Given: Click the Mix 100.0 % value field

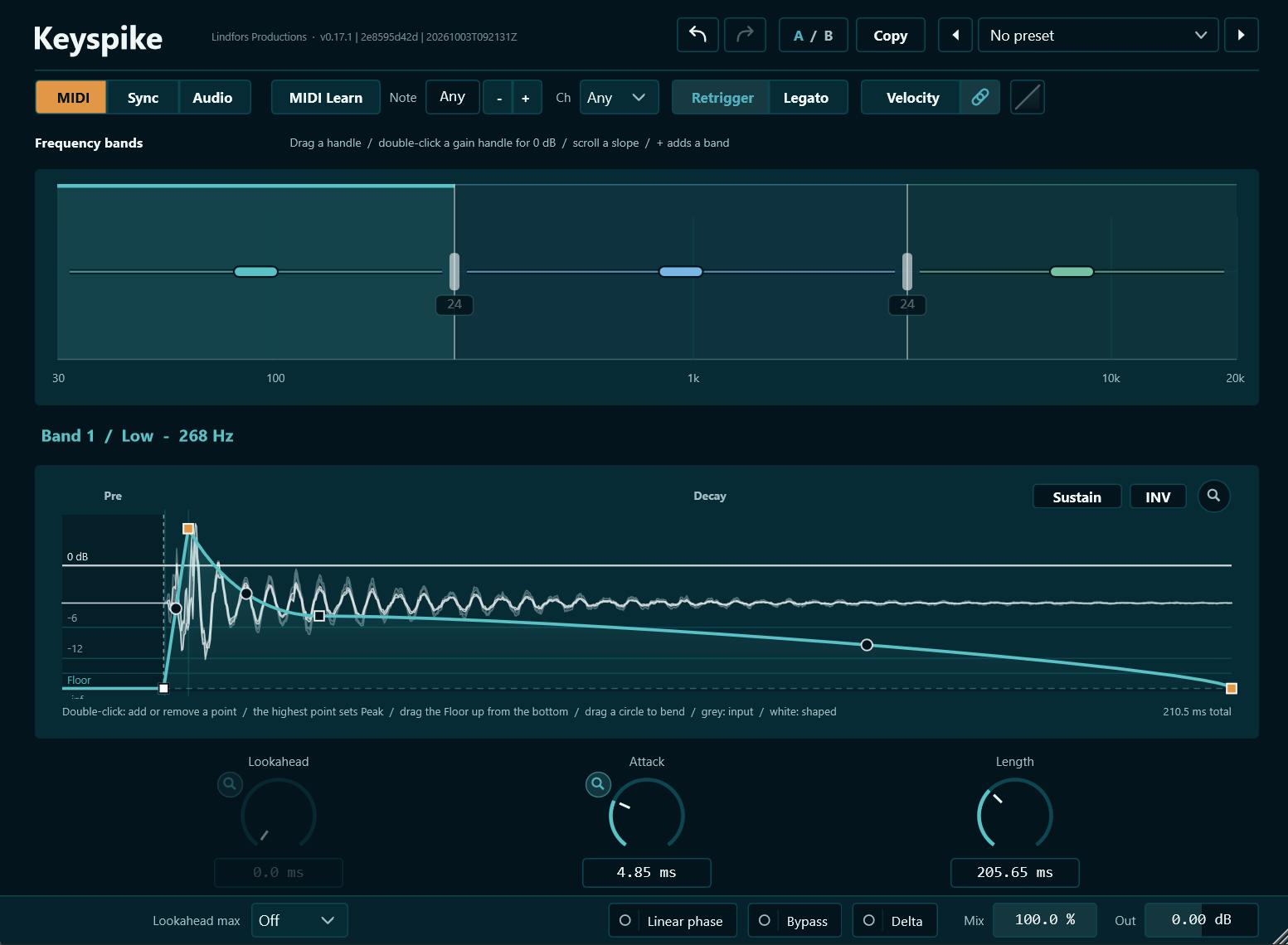Looking at the screenshot, I should coord(1045,919).
